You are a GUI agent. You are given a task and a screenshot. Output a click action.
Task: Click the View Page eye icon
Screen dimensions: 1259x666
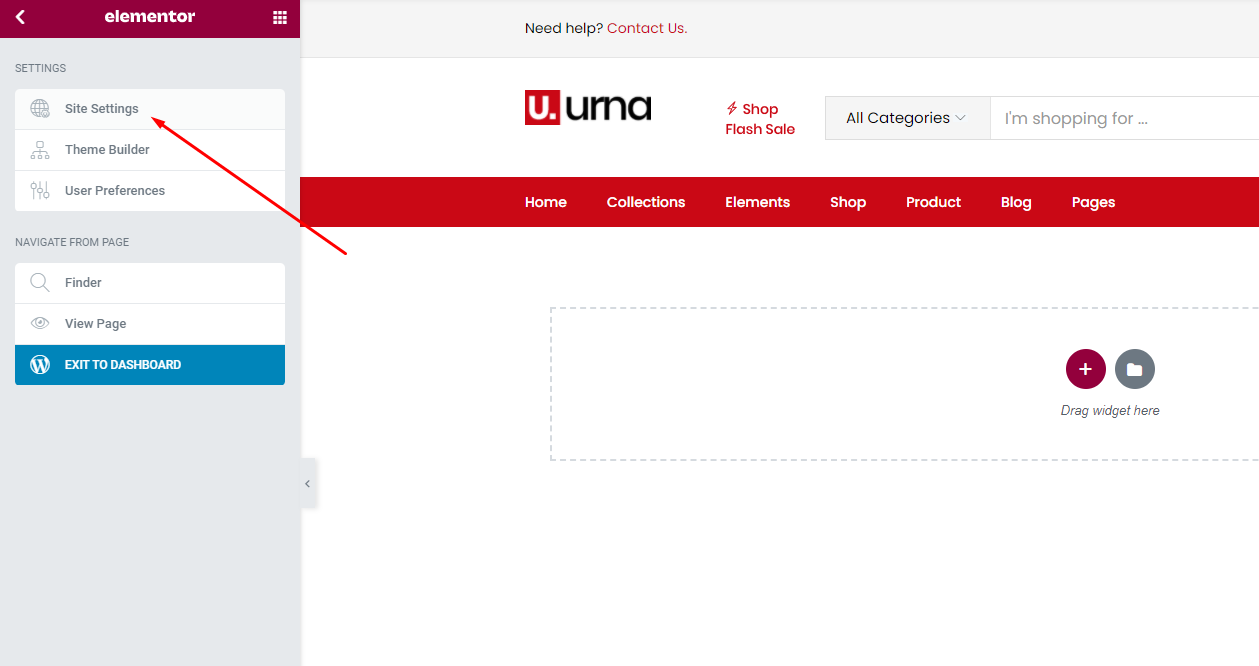click(x=40, y=324)
